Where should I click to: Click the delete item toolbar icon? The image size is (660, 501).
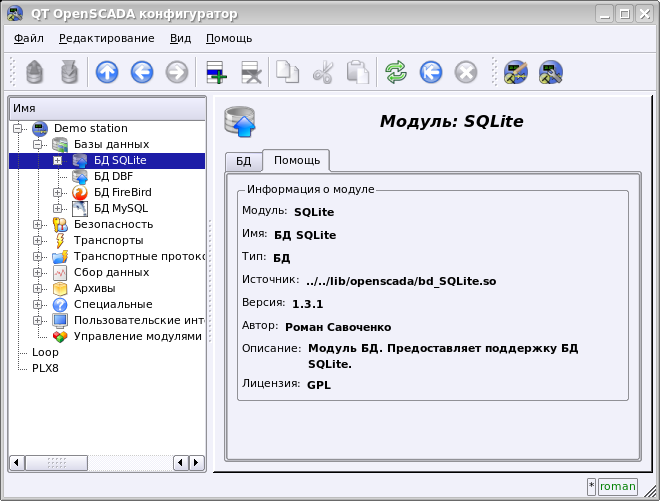pyautogui.click(x=251, y=72)
